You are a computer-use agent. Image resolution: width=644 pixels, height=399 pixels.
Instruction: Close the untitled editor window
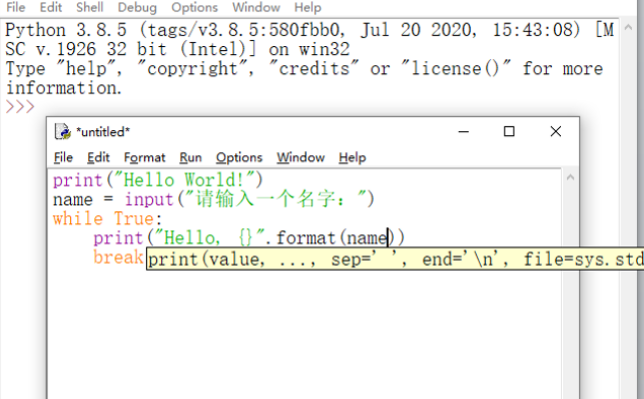click(556, 131)
